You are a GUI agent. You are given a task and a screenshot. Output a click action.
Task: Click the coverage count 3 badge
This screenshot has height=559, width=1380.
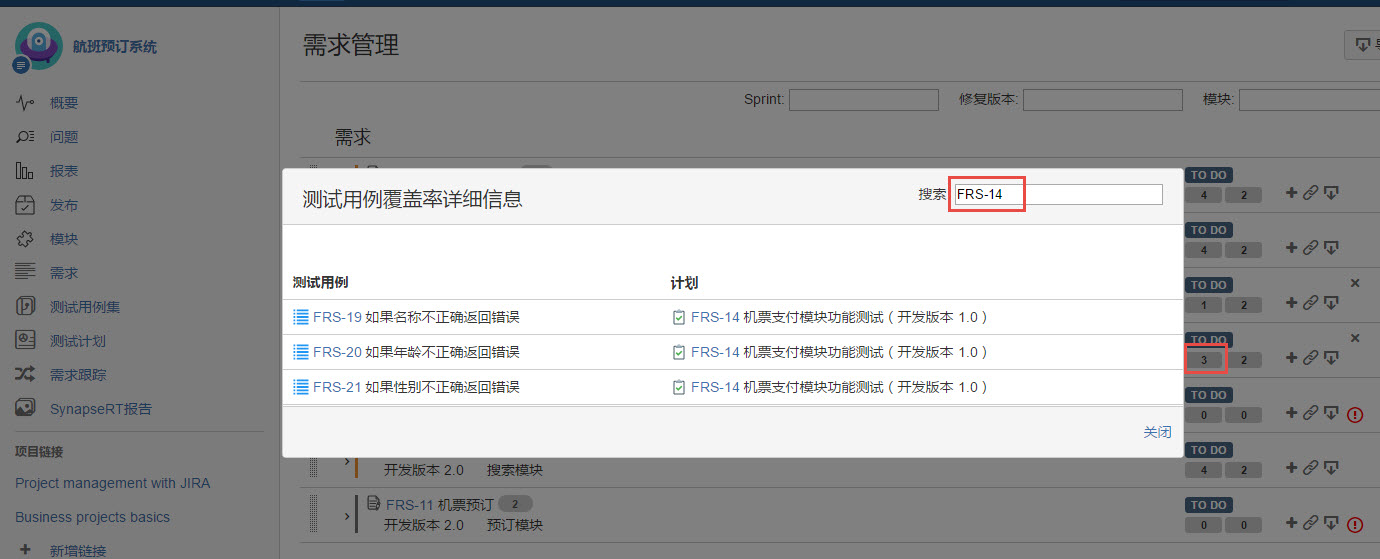(1205, 360)
